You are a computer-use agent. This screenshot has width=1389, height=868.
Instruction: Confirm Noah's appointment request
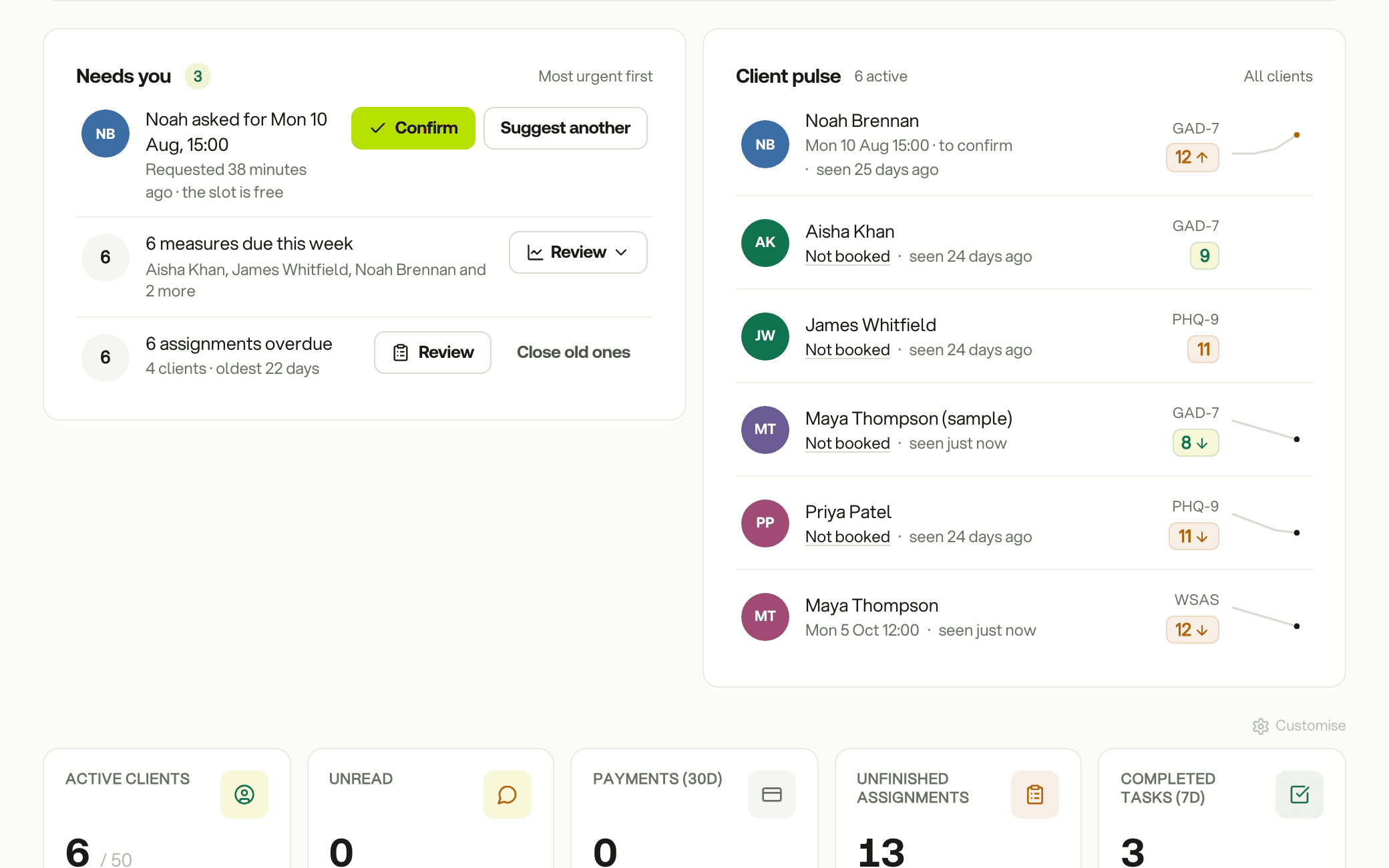click(x=413, y=128)
